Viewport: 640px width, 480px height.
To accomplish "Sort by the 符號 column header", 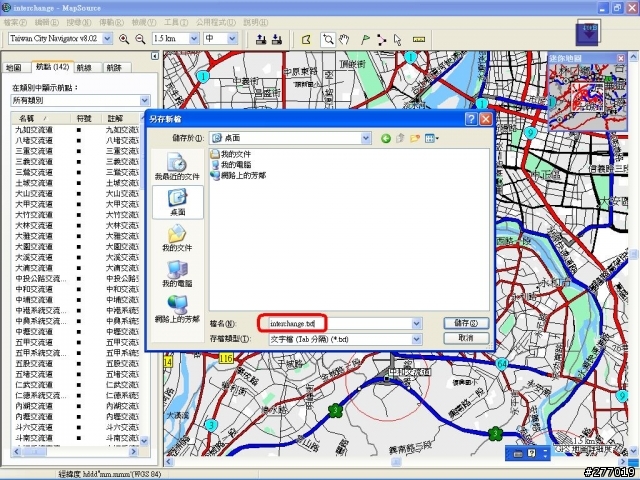I will pyautogui.click(x=84, y=118).
